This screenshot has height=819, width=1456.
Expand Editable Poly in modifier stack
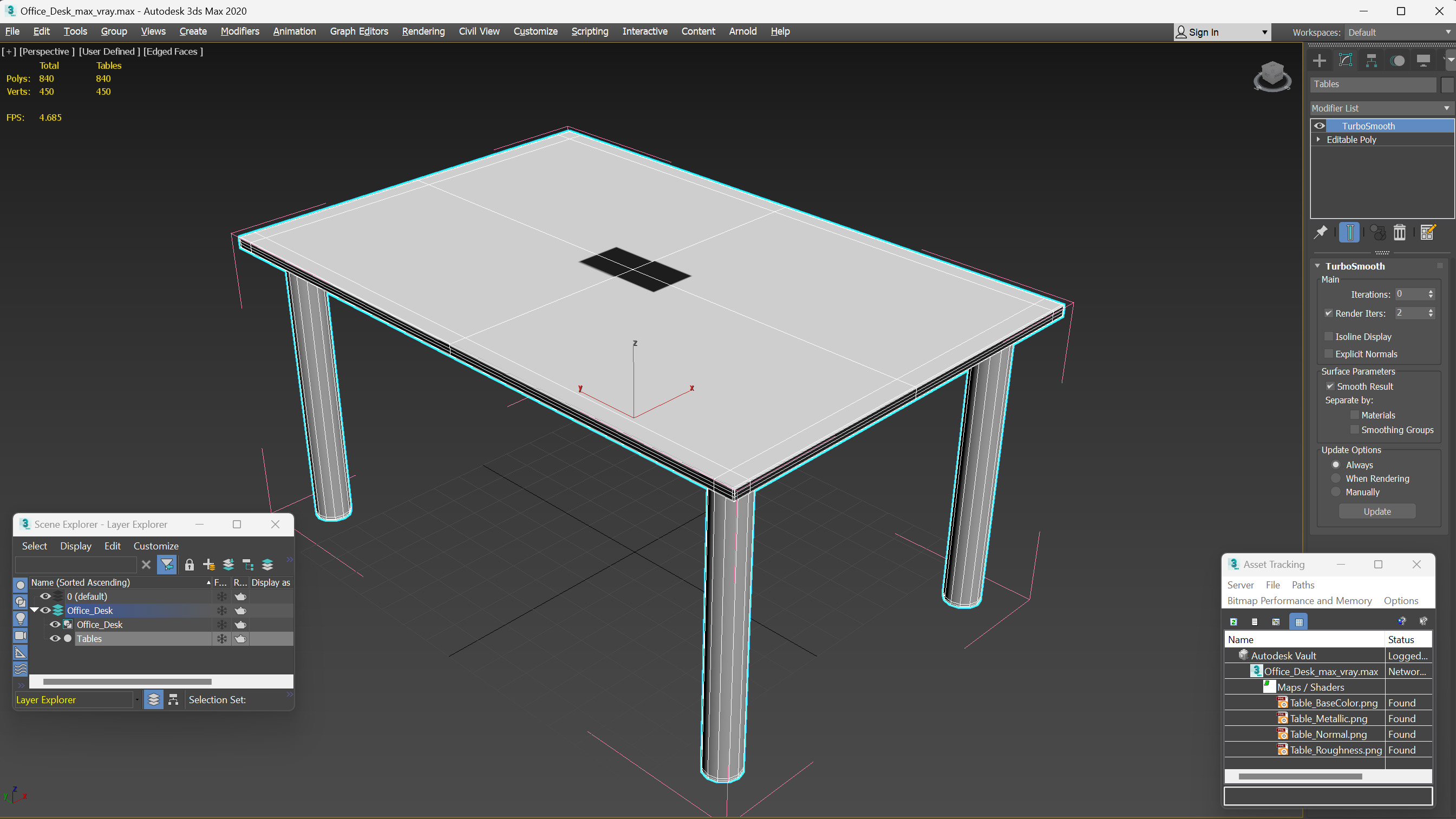tap(1318, 139)
